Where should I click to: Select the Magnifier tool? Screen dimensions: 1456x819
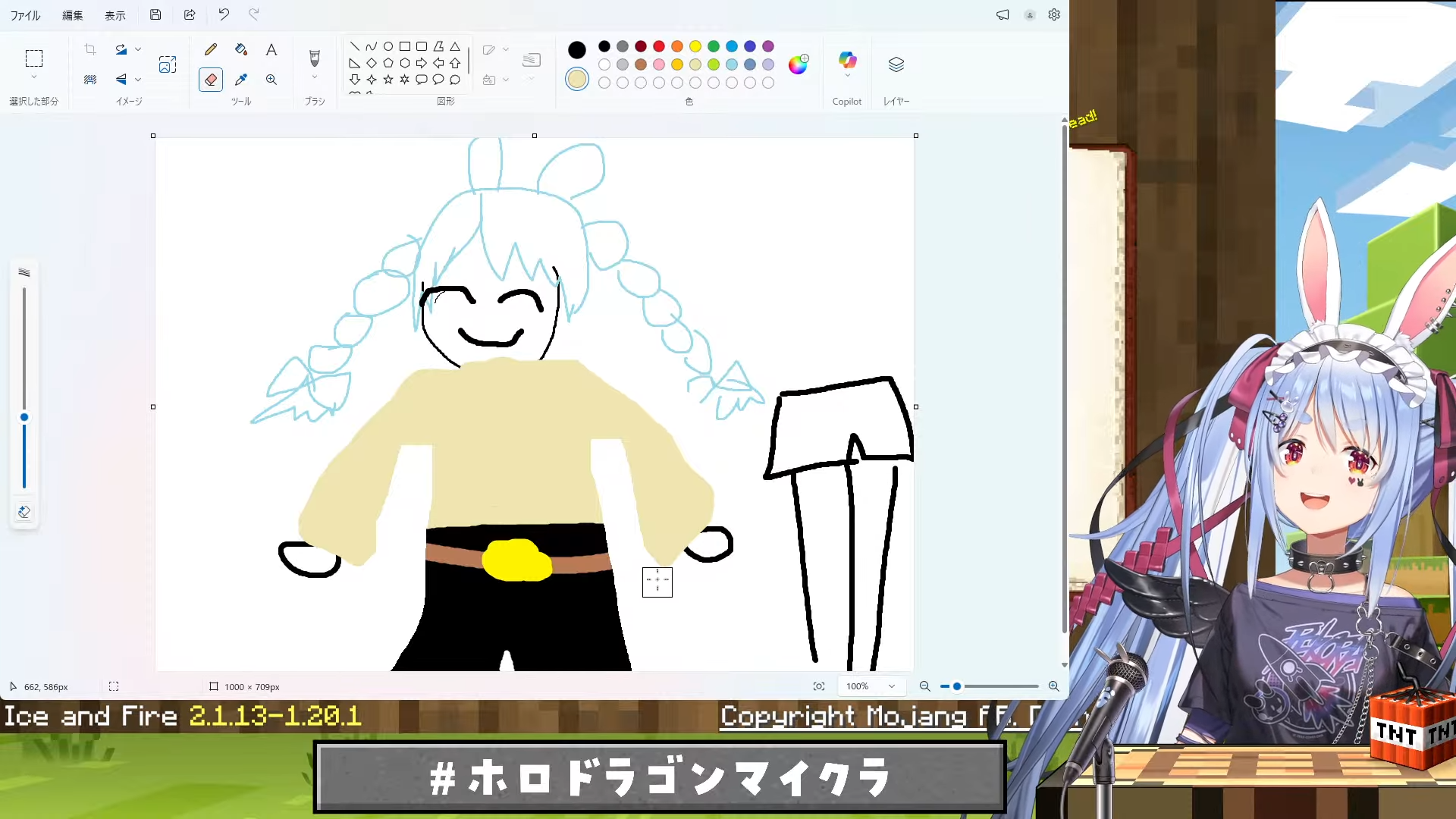(271, 80)
